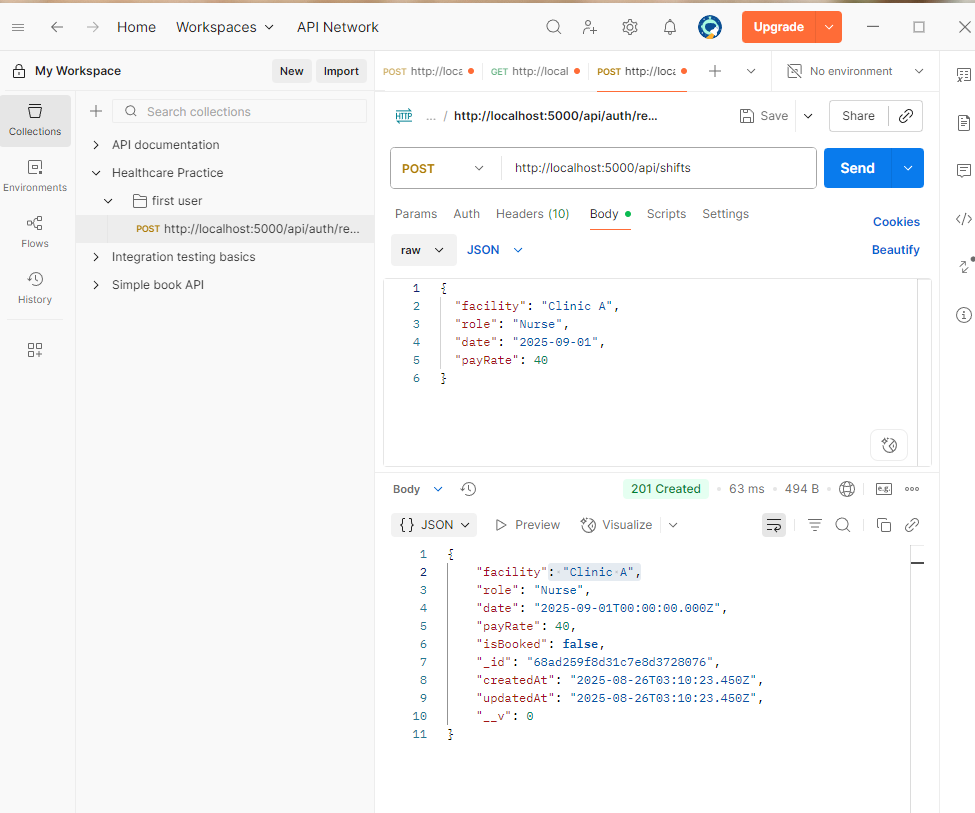The height and width of the screenshot is (813, 975).
Task: Open the code snippet icon
Action: pos(963,219)
